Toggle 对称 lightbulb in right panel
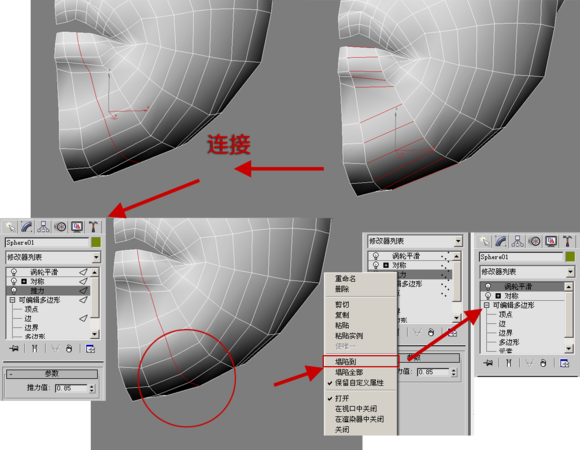Image resolution: width=580 pixels, height=450 pixels. (488, 295)
